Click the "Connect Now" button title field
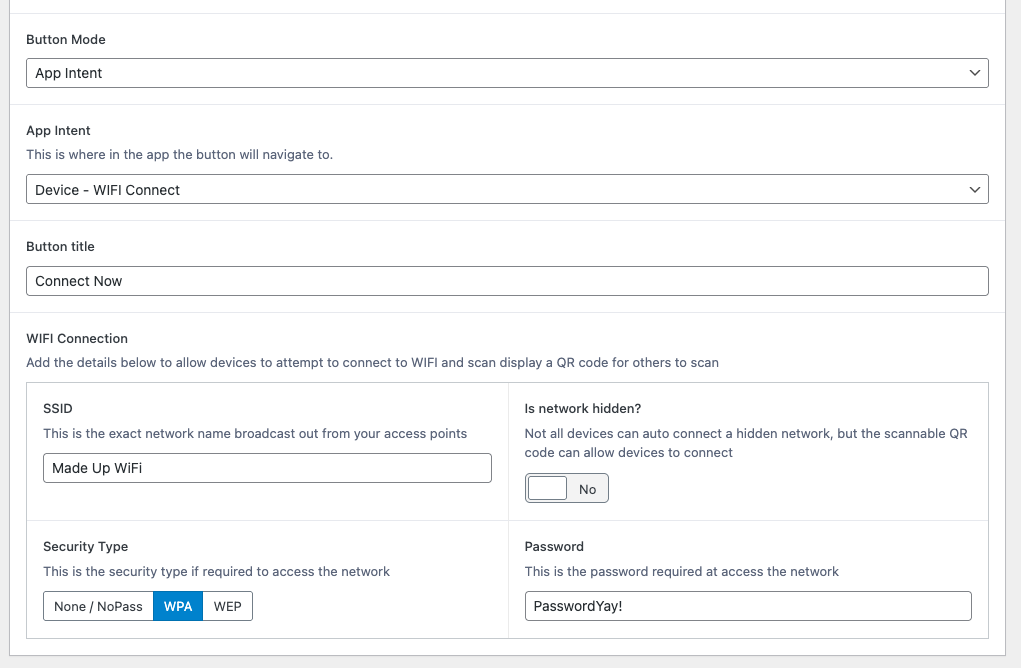 point(507,281)
